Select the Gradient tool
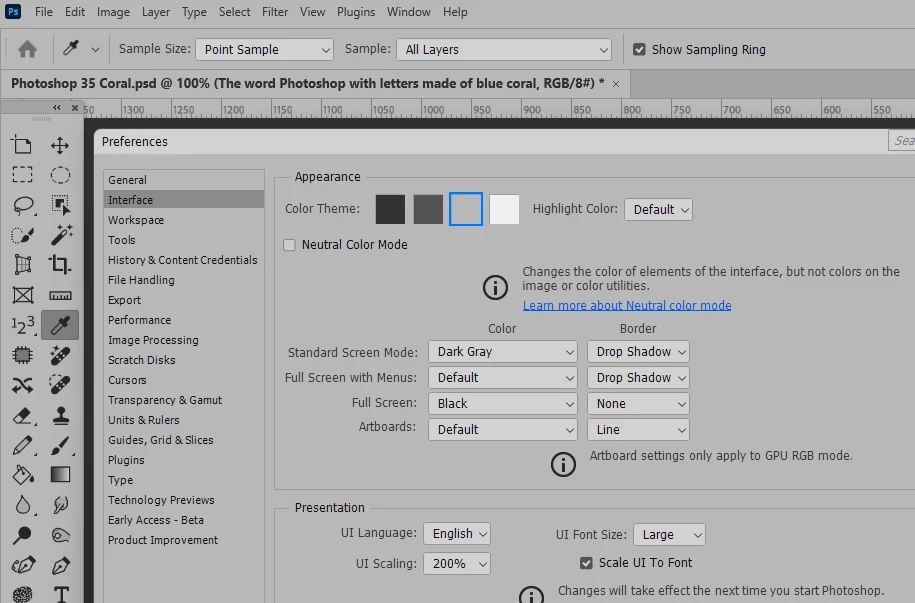This screenshot has width=915, height=603. pyautogui.click(x=60, y=475)
